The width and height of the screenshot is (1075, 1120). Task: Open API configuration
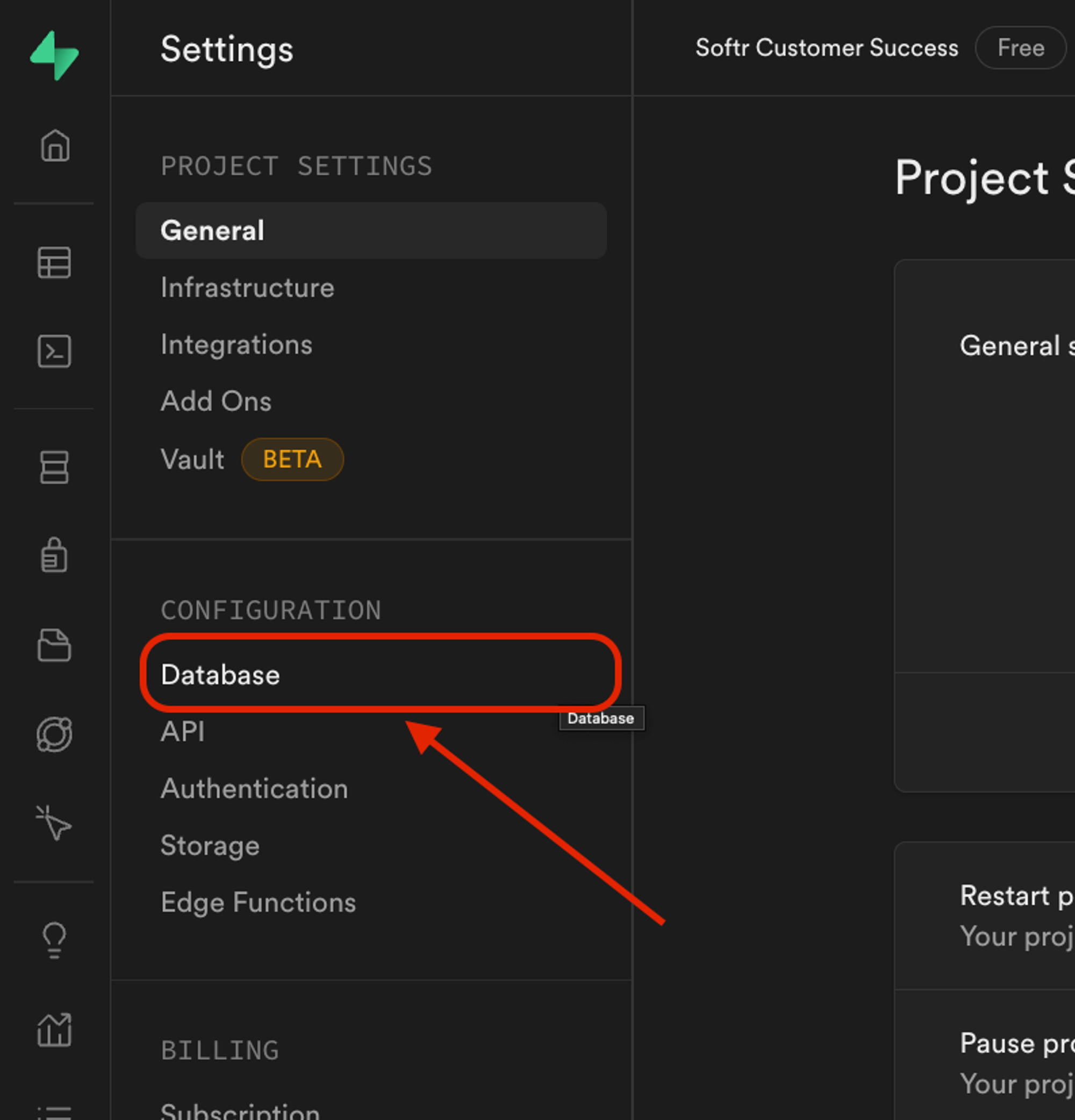pyautogui.click(x=182, y=731)
